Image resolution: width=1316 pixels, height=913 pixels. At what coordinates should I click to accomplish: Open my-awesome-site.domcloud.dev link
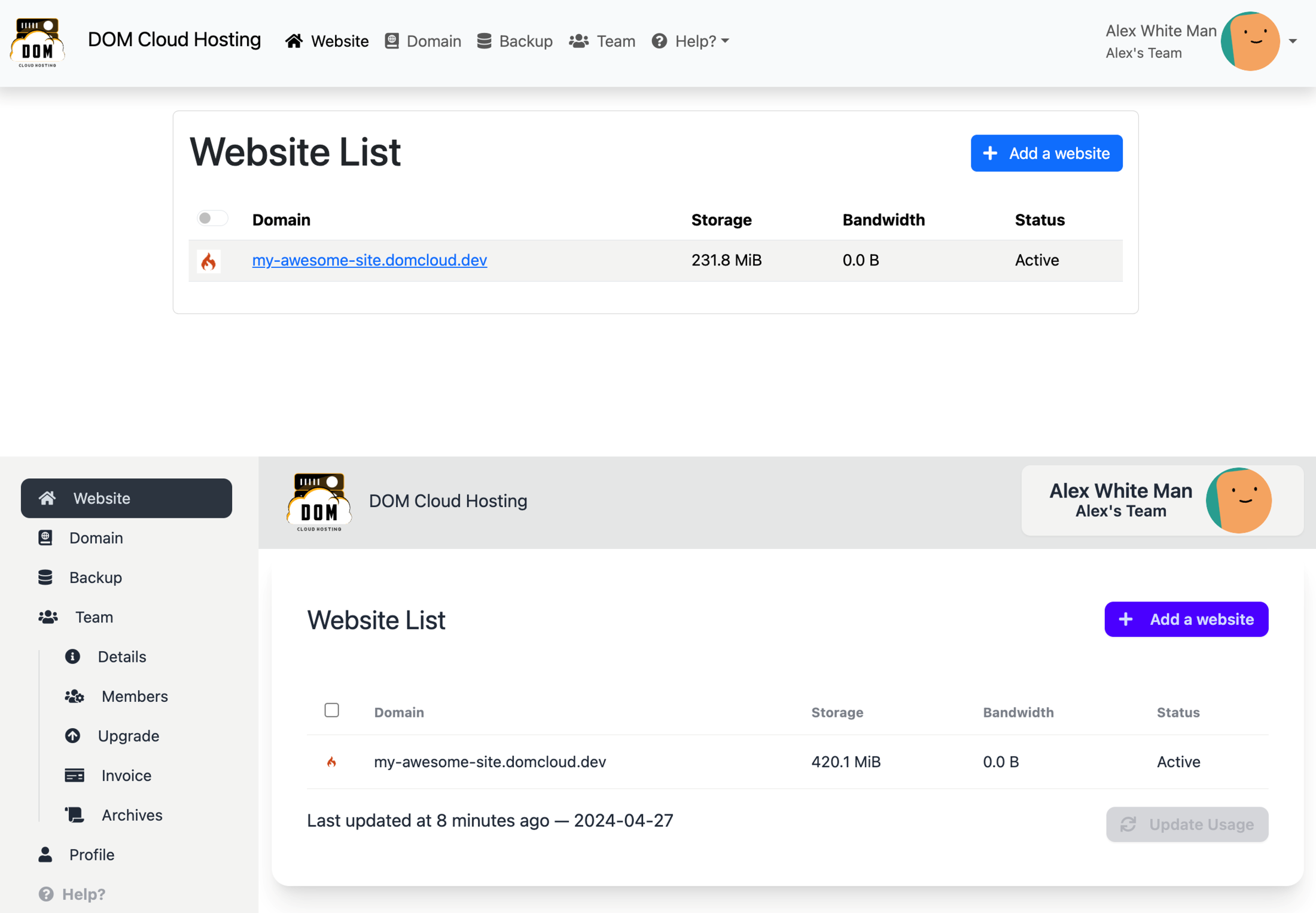[x=369, y=260]
